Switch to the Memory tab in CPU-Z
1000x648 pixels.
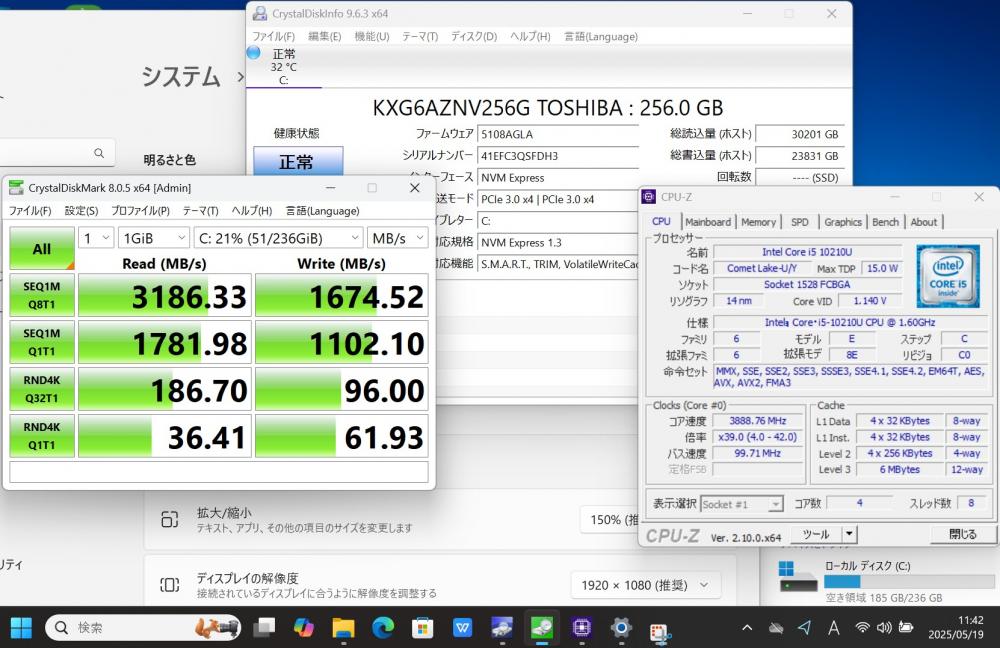tap(758, 222)
